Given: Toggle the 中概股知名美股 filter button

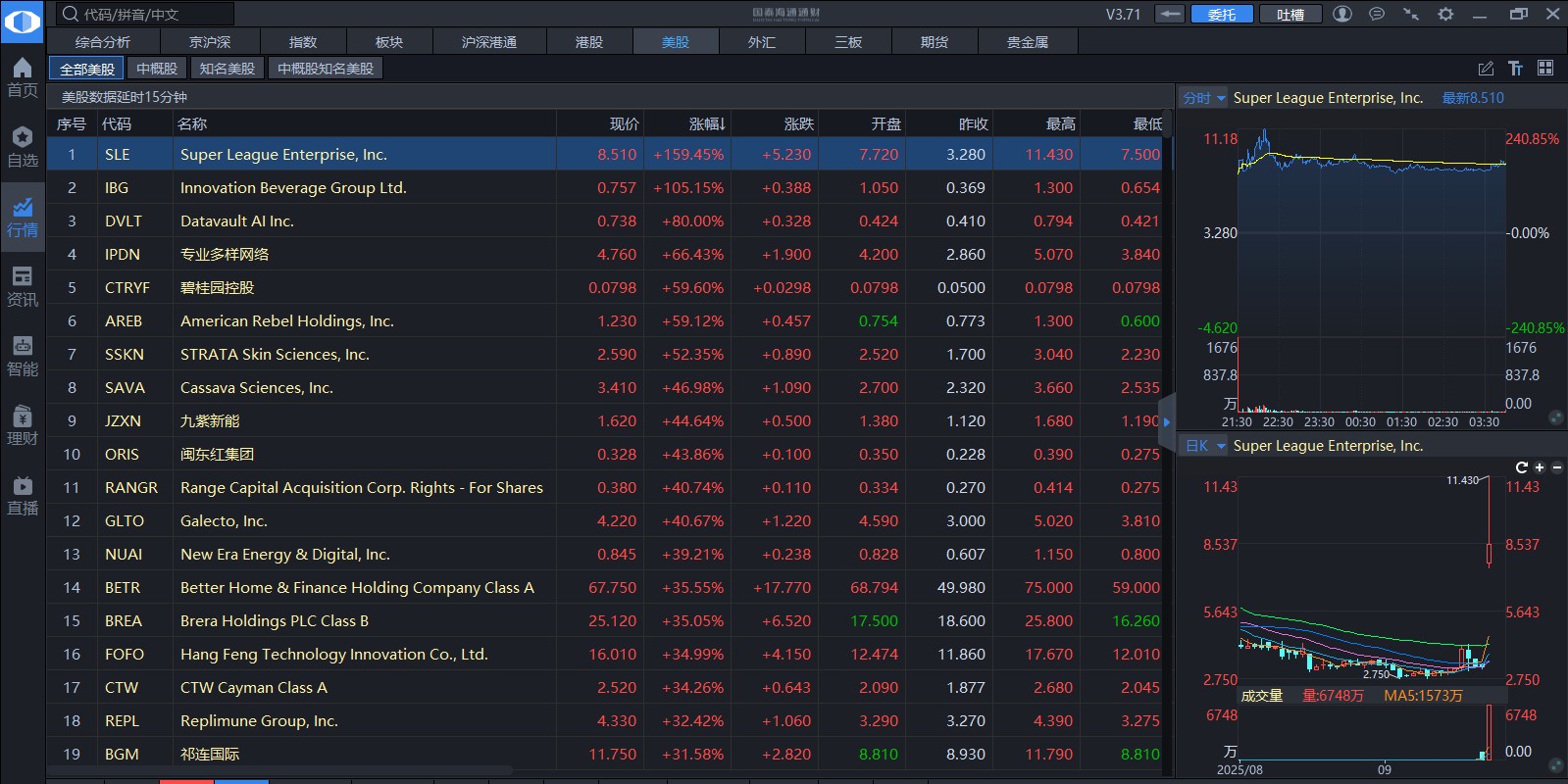Looking at the screenshot, I should (325, 69).
